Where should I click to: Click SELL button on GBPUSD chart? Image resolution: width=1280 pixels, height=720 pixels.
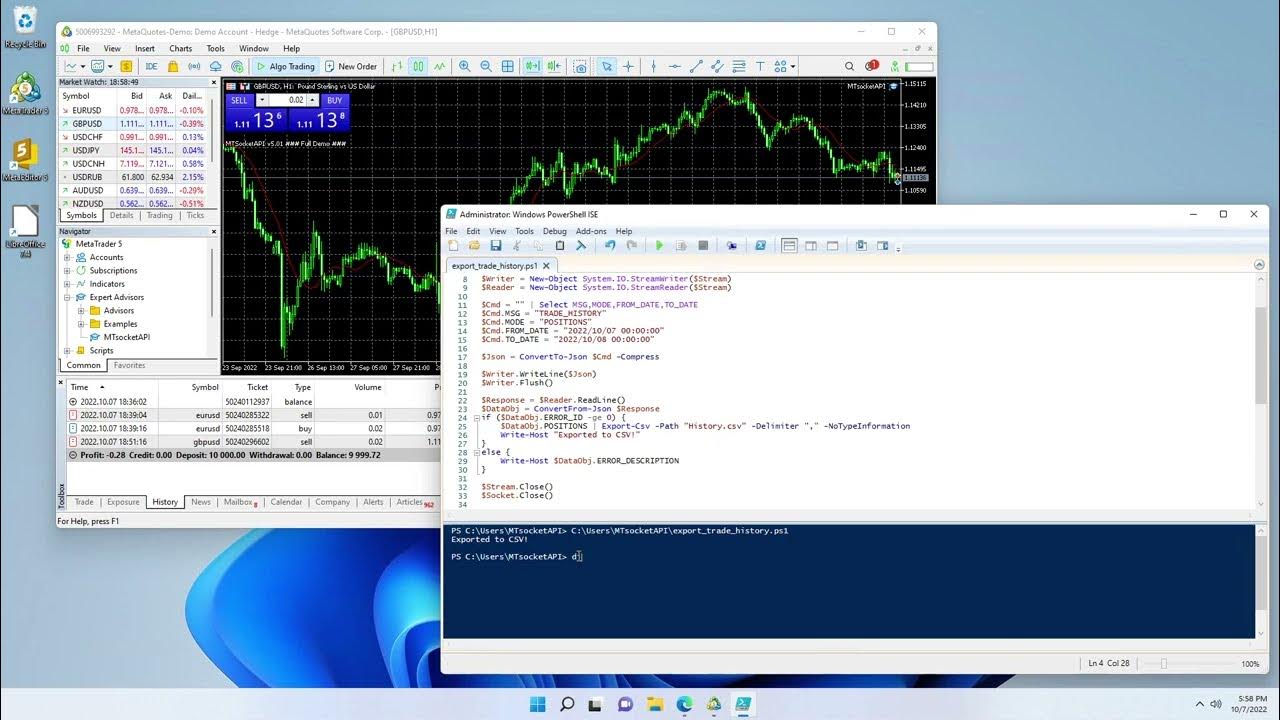point(239,100)
